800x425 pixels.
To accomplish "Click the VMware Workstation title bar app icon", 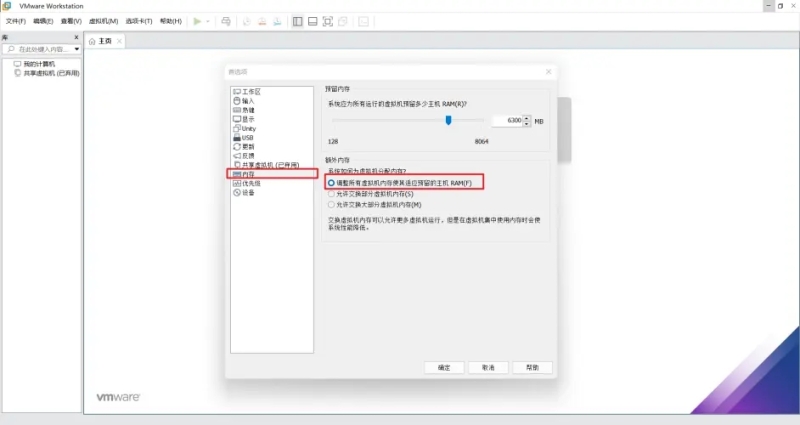I will (x=7, y=6).
